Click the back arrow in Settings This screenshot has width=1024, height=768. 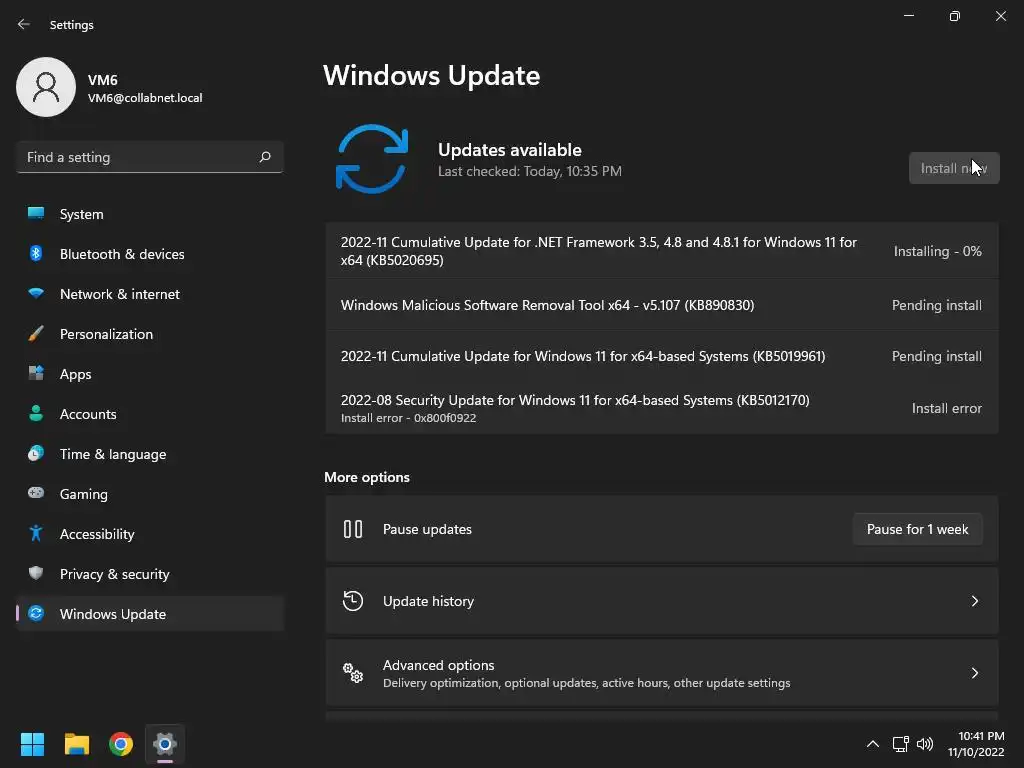coord(24,24)
